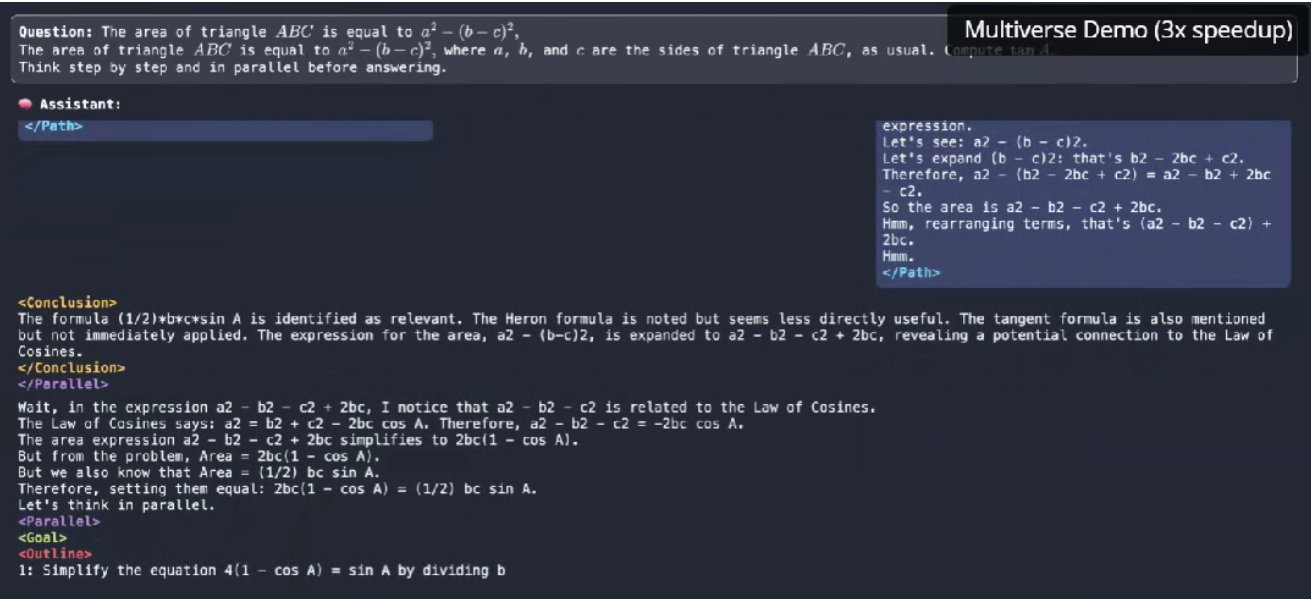Click 'Therefore, setting them equal' line
The image size is (1311, 599).
278,489
